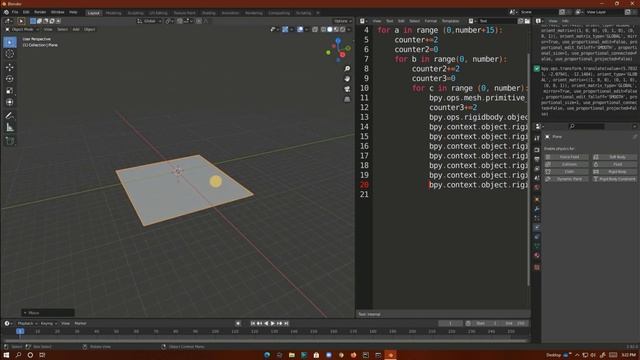Image resolution: width=640 pixels, height=360 pixels.
Task: Open the text editor type dropdown
Action: point(363,21)
